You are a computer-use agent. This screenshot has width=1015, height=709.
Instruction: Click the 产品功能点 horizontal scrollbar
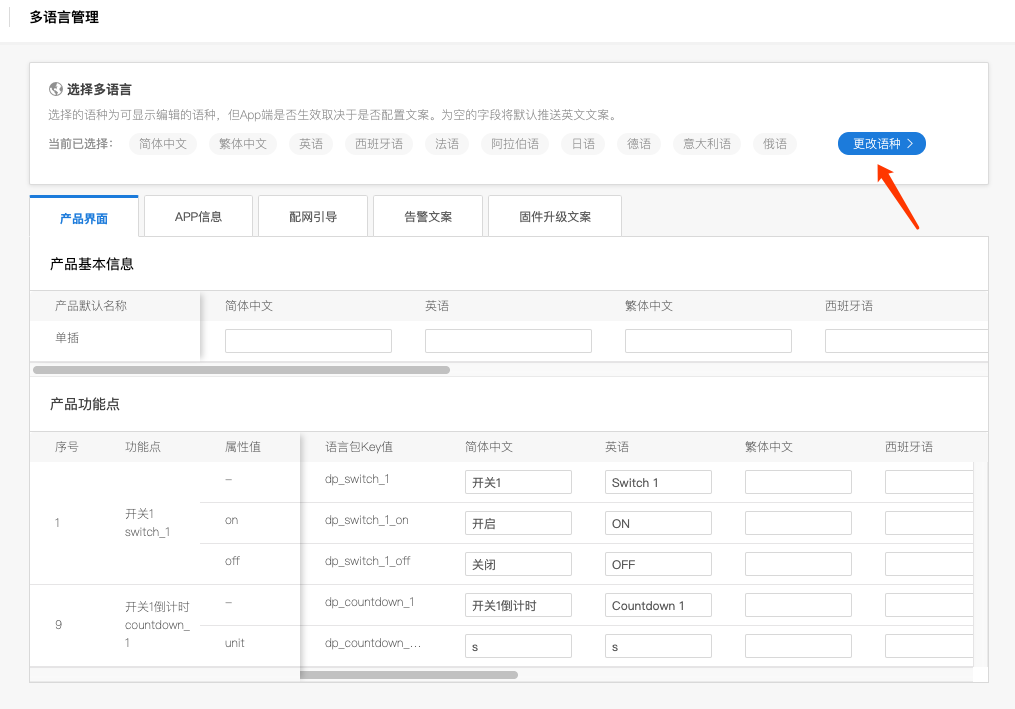409,675
